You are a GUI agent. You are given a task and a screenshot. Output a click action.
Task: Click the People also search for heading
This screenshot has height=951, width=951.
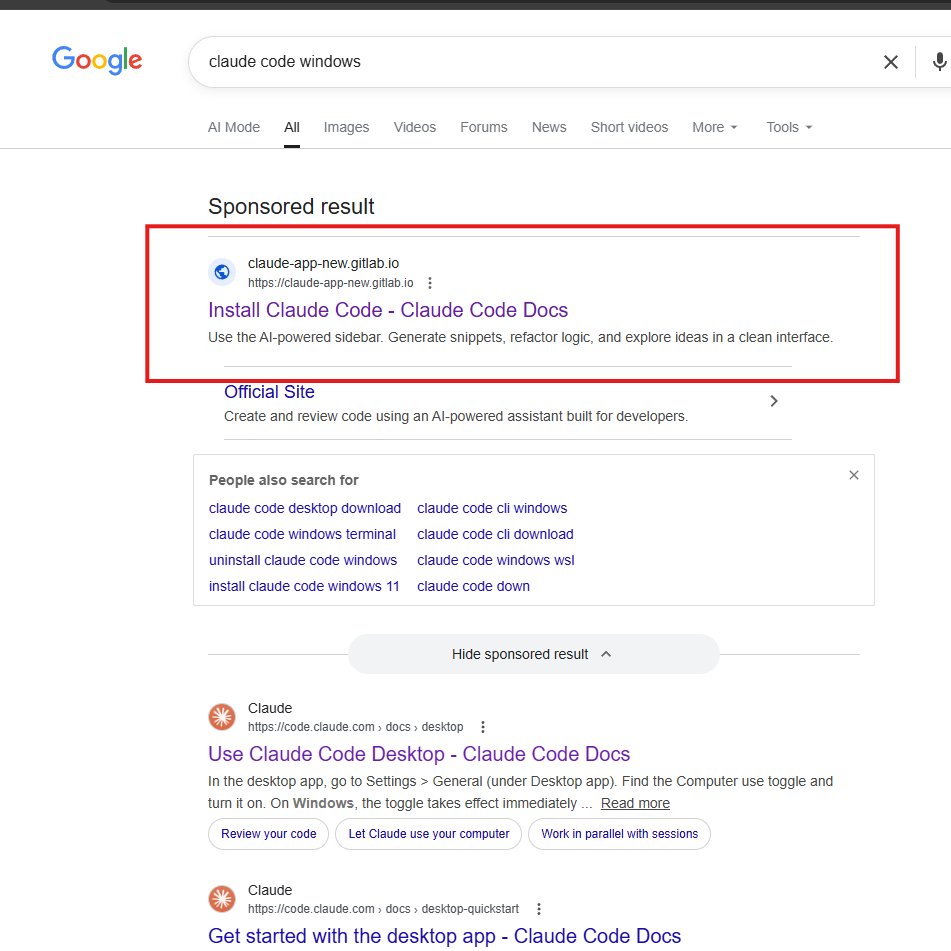point(284,480)
